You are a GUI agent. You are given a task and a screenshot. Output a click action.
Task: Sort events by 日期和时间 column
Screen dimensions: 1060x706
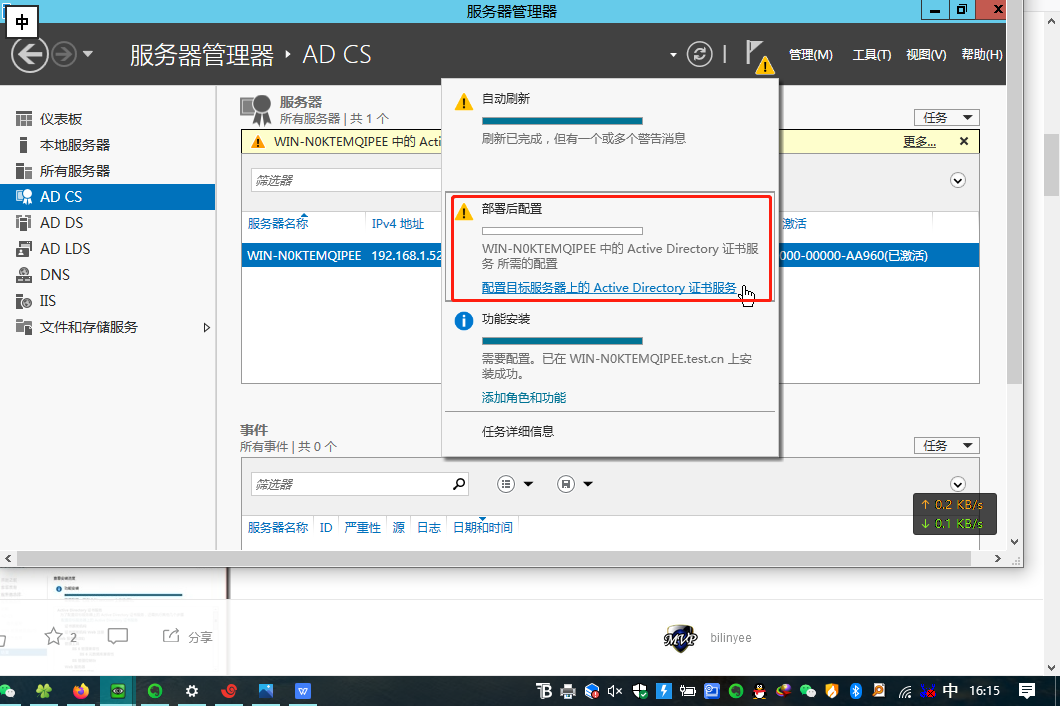point(483,527)
